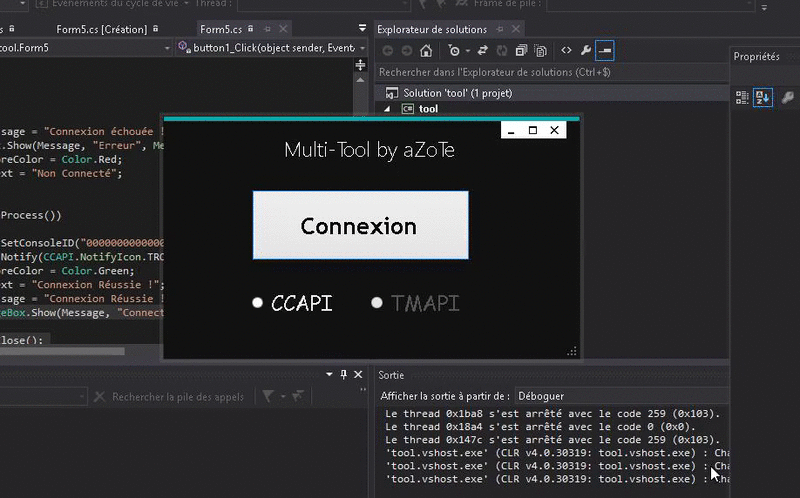Viewport: 800px width, 498px height.
Task: Open the clock filter's dropdown arrow
Action: tap(467, 51)
